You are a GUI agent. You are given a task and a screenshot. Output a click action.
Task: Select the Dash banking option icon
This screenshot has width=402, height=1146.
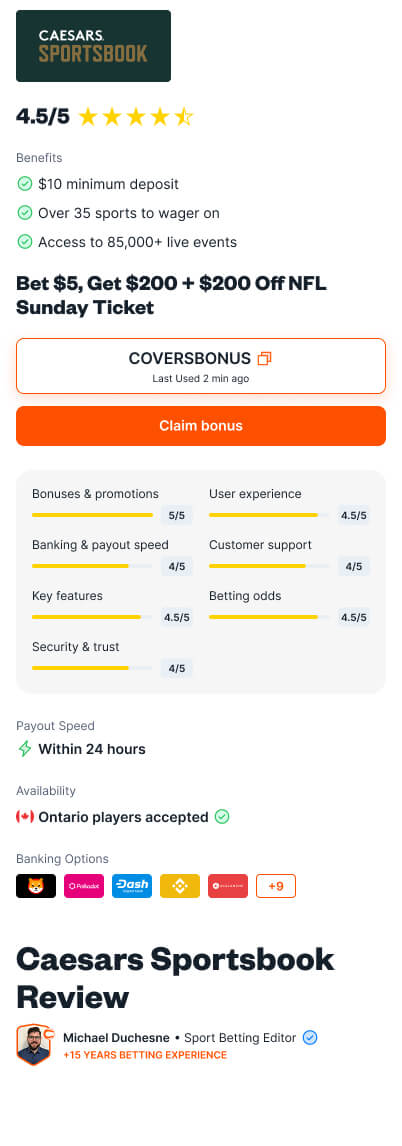[x=132, y=886]
